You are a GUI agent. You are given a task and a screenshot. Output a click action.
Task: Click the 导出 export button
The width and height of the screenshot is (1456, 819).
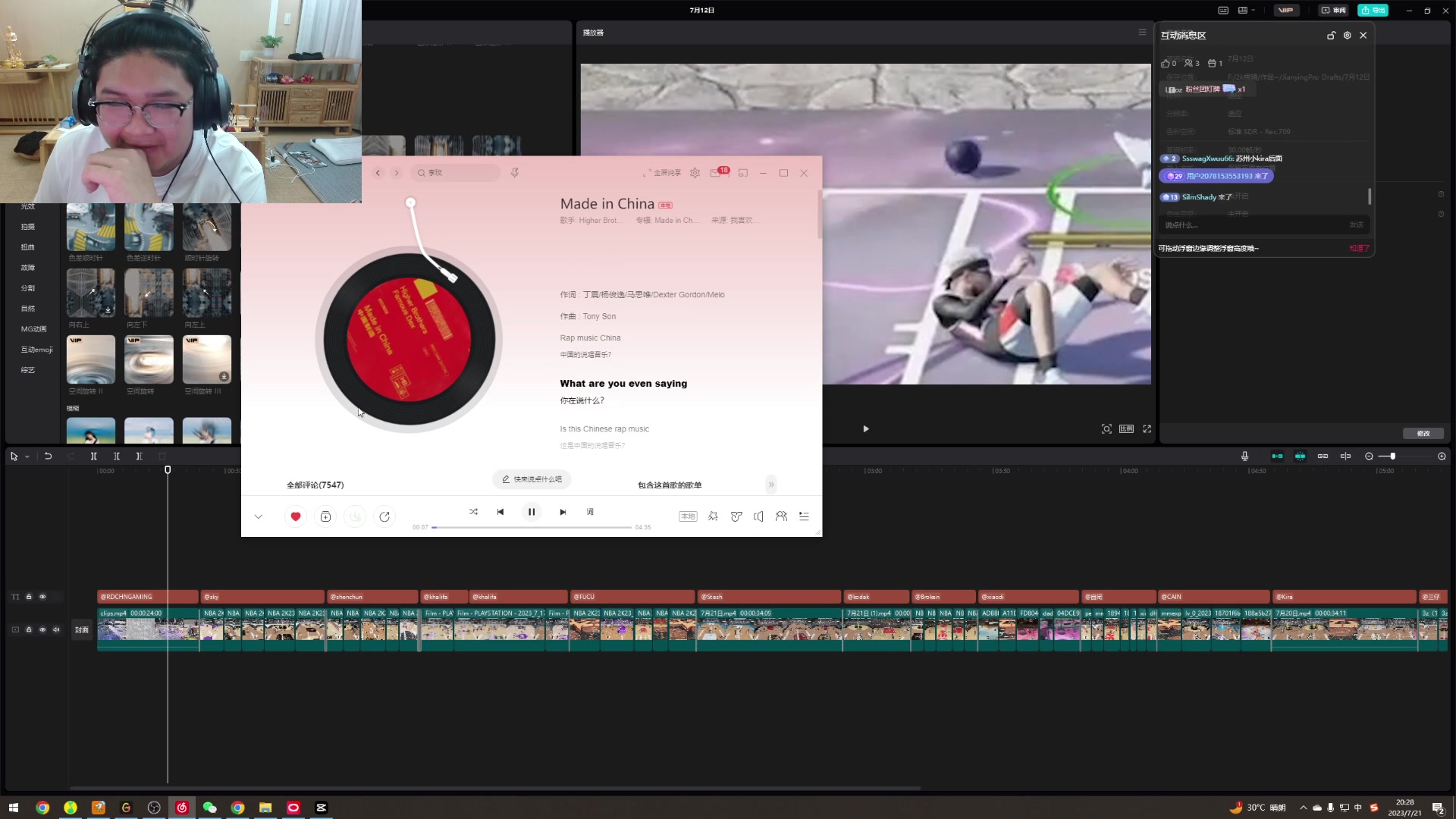click(x=1373, y=11)
